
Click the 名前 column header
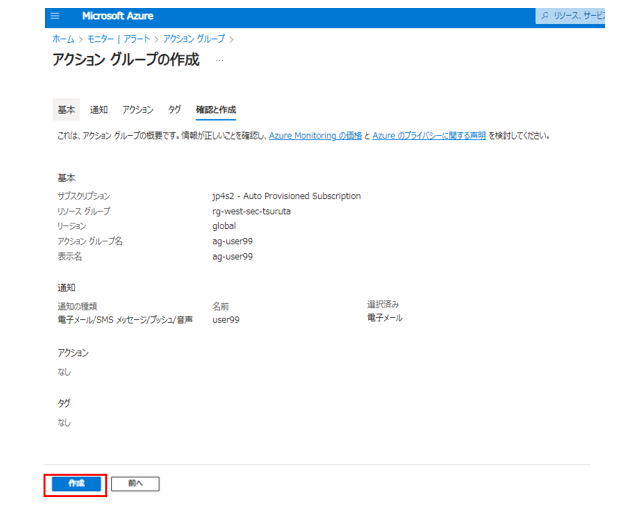pyautogui.click(x=221, y=306)
